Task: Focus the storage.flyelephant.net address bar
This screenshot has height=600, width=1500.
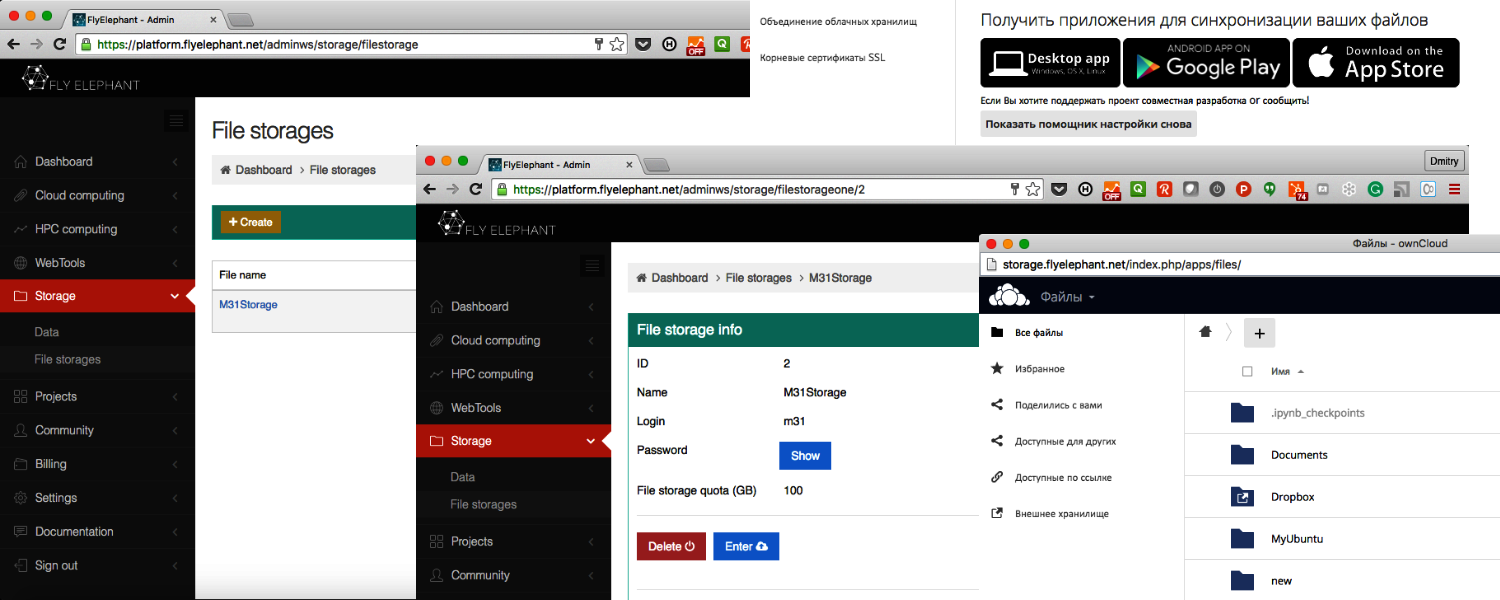Action: pyautogui.click(x=1240, y=265)
